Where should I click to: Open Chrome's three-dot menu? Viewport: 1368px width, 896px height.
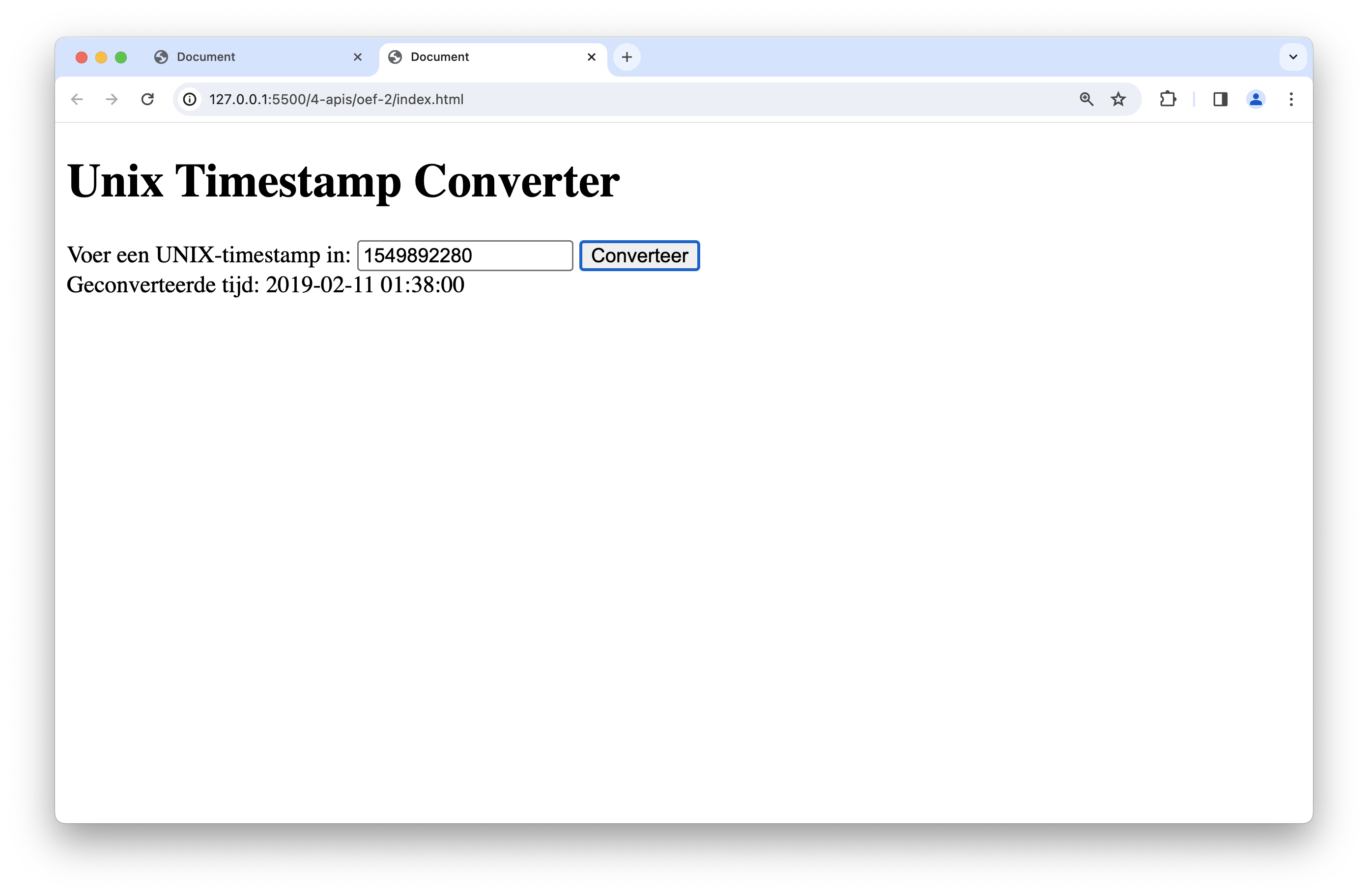point(1291,99)
